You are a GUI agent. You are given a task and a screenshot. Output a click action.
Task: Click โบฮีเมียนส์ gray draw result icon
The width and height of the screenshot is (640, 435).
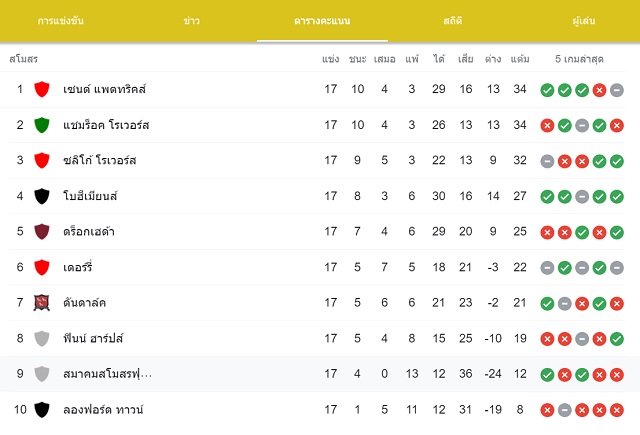pyautogui.click(x=582, y=197)
